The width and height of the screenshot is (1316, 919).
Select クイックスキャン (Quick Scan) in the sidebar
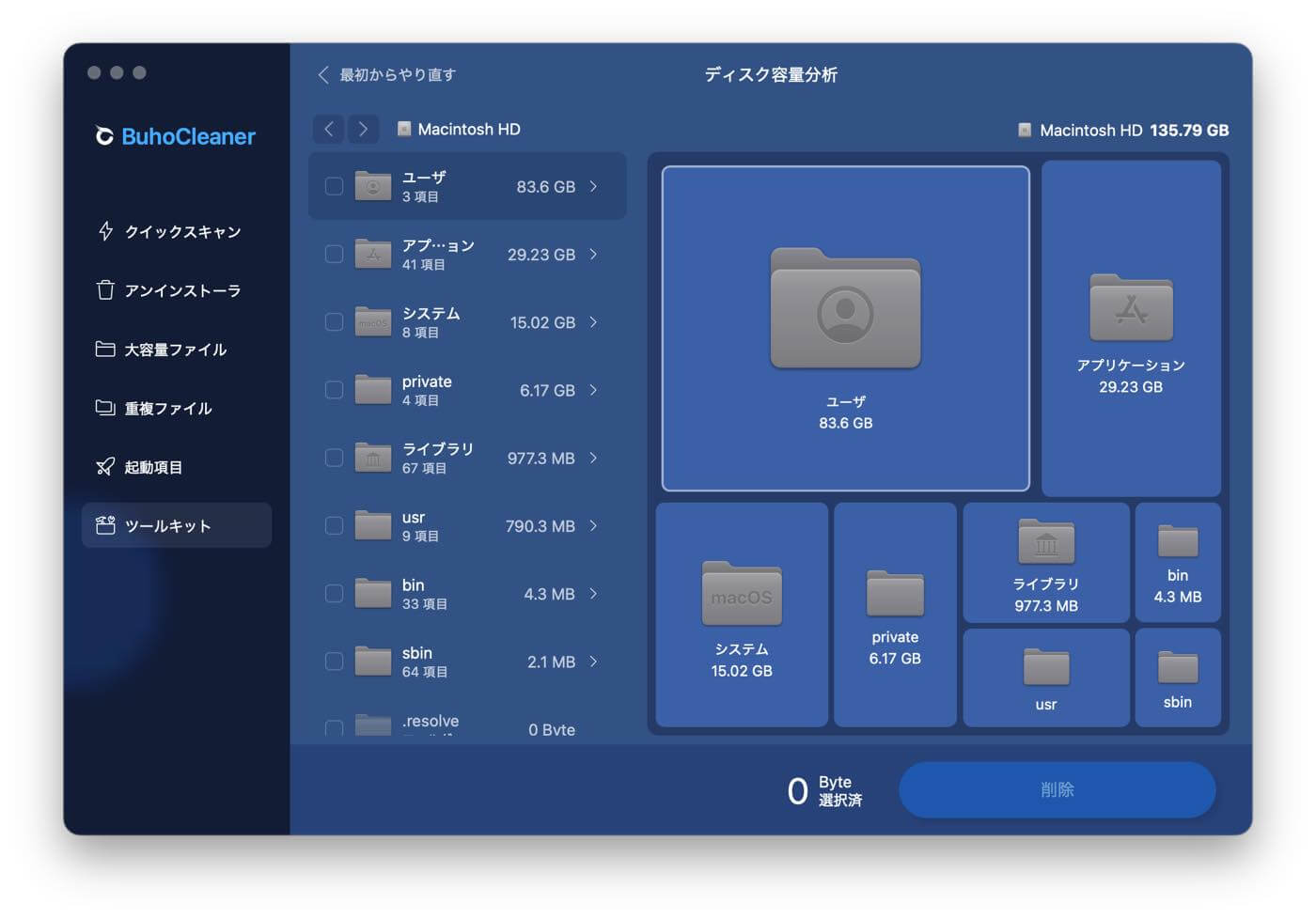pos(180,231)
